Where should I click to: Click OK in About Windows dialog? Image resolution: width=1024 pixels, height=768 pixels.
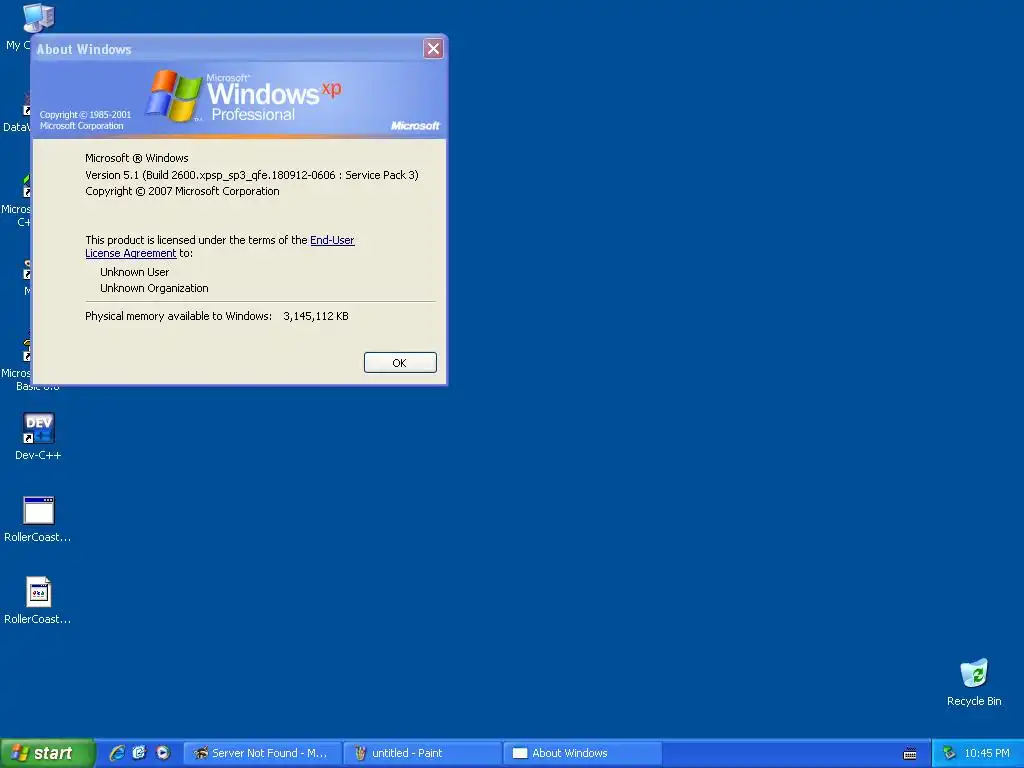[400, 362]
